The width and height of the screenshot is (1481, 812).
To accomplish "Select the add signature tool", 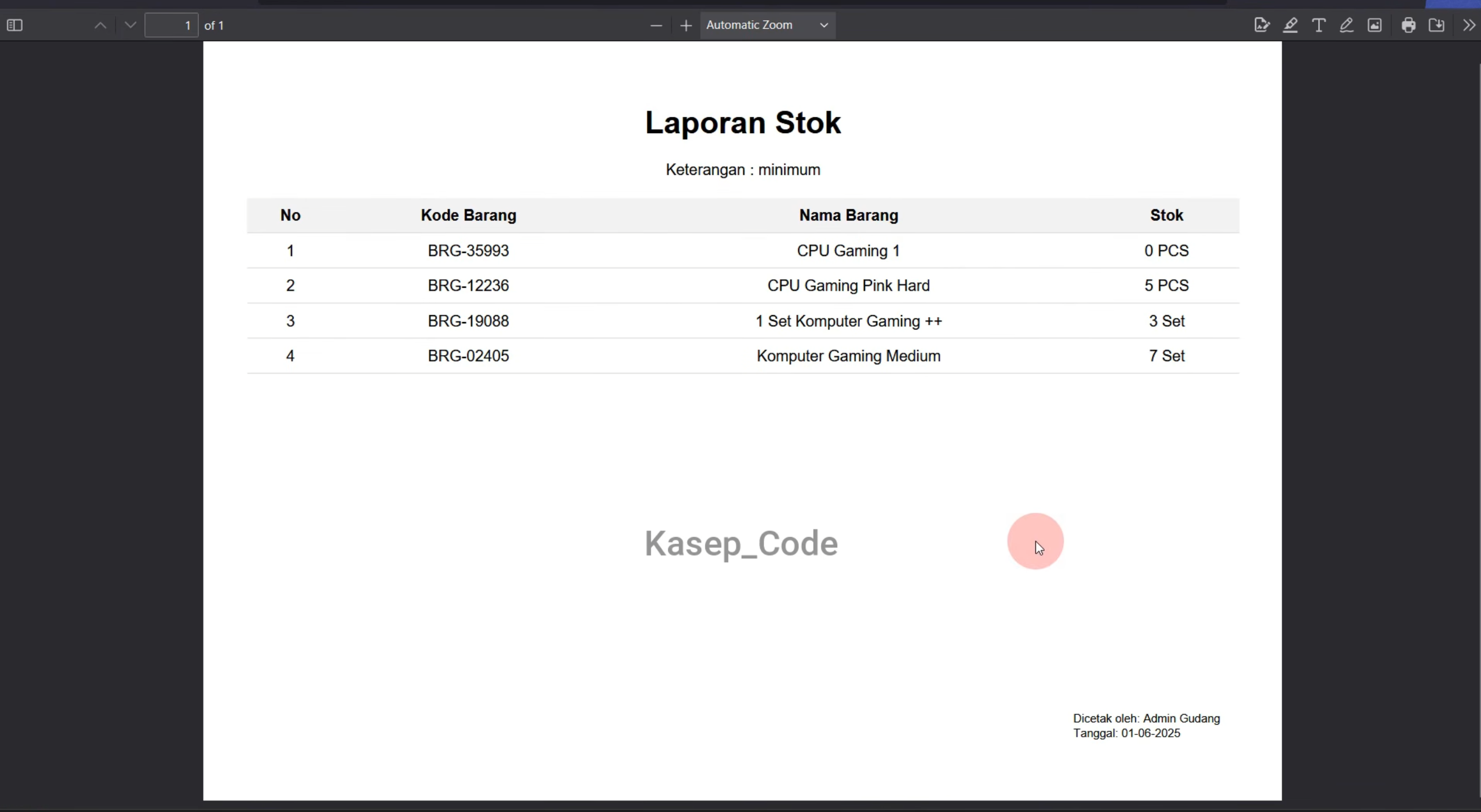I will point(1261,25).
